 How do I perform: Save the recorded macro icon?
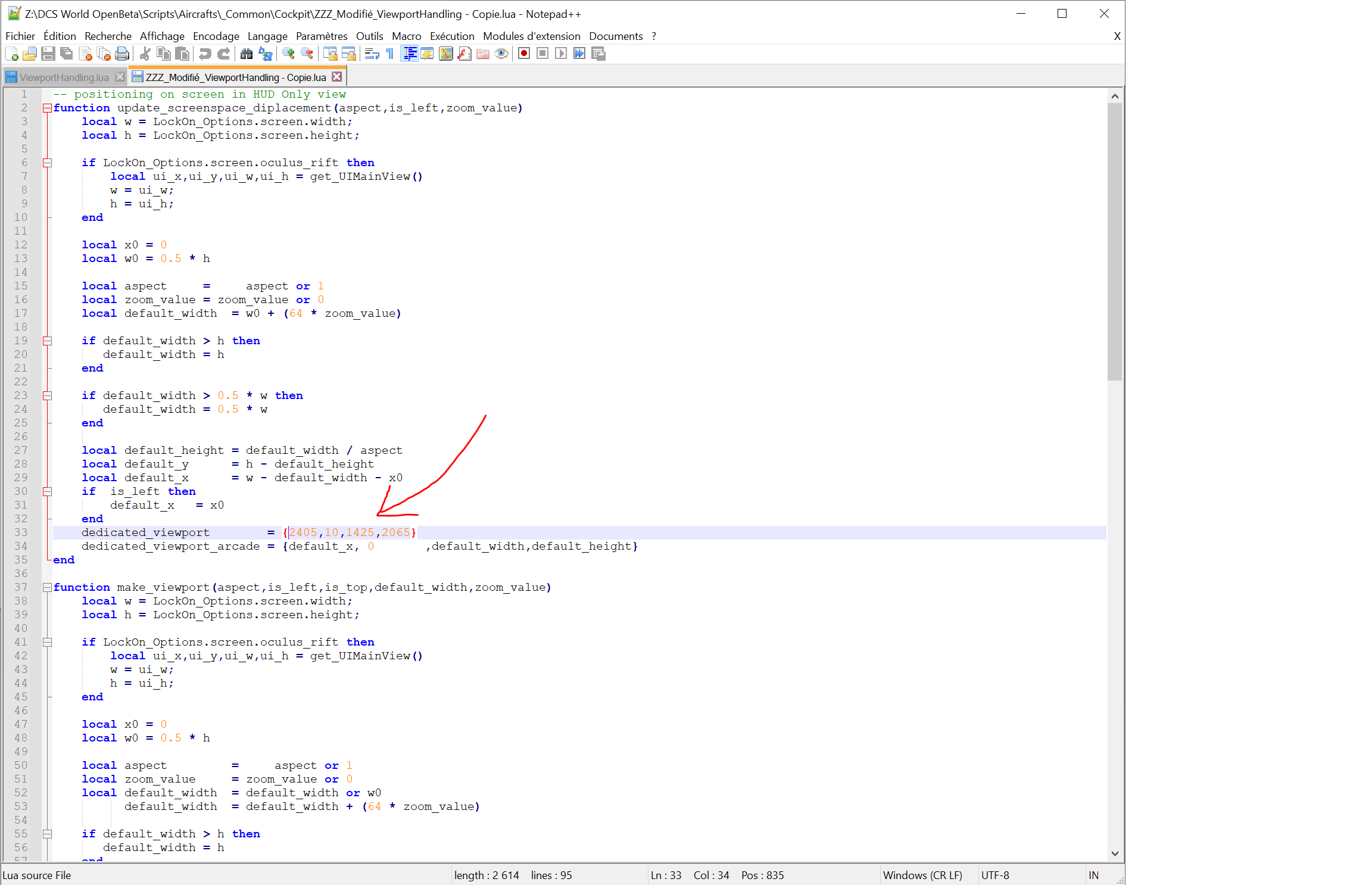click(x=598, y=54)
